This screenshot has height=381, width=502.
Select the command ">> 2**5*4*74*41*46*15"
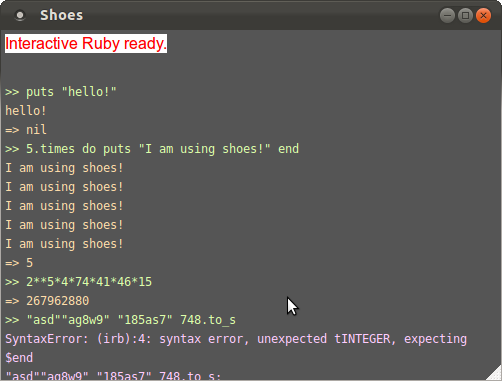pos(78,282)
